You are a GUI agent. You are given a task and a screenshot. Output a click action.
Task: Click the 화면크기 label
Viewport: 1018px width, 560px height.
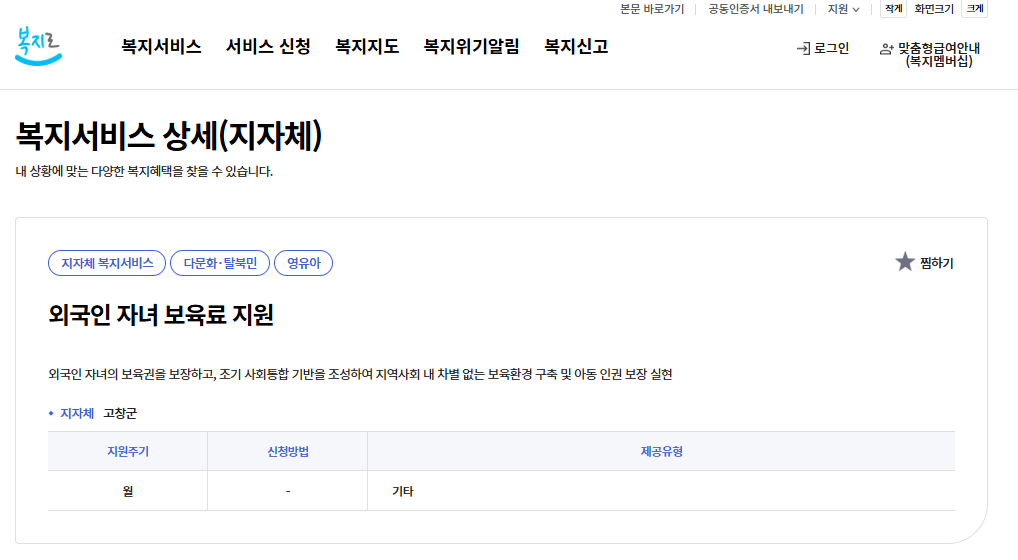point(934,9)
